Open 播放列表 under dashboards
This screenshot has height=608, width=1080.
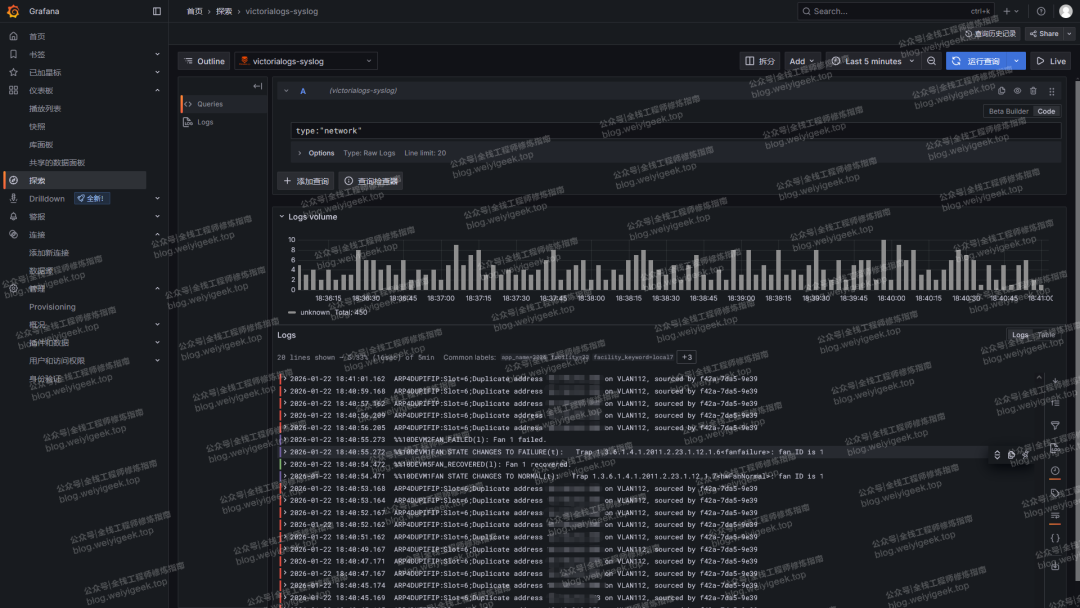coord(45,109)
